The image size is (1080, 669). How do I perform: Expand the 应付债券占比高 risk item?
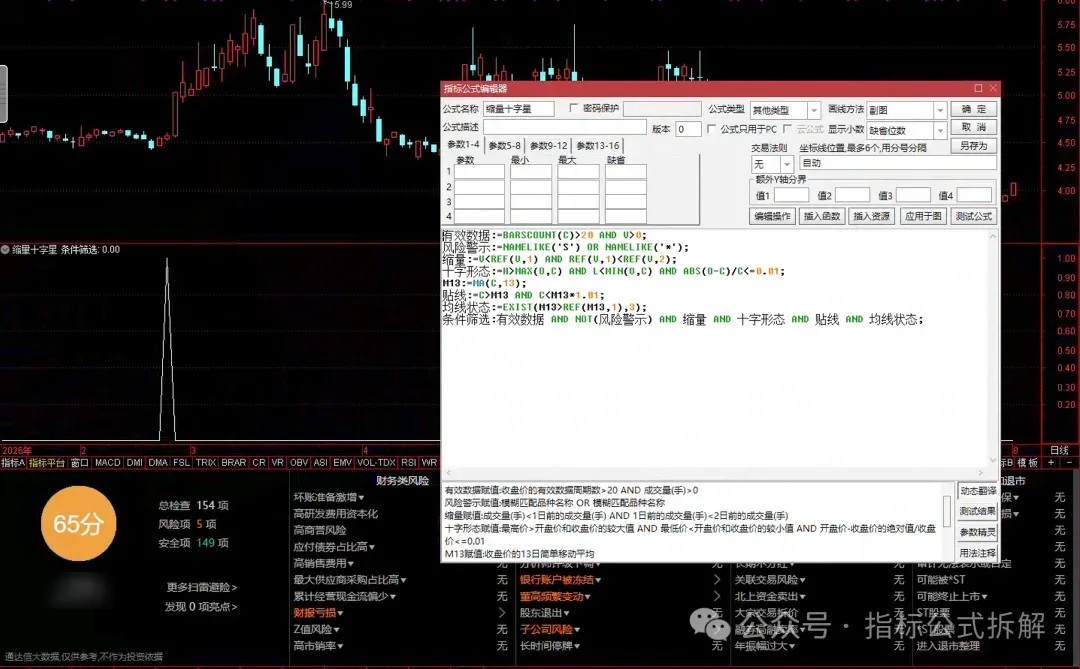point(334,547)
